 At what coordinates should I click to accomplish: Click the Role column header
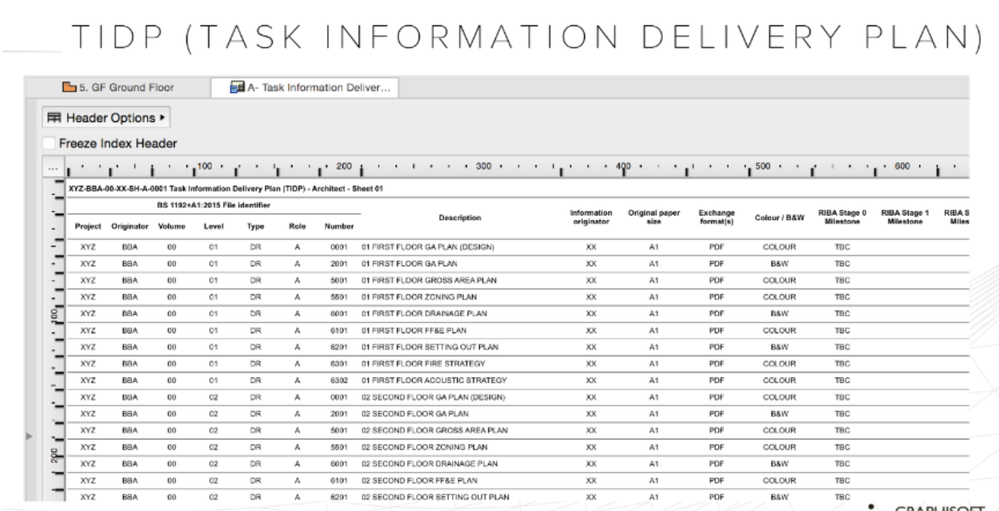297,226
